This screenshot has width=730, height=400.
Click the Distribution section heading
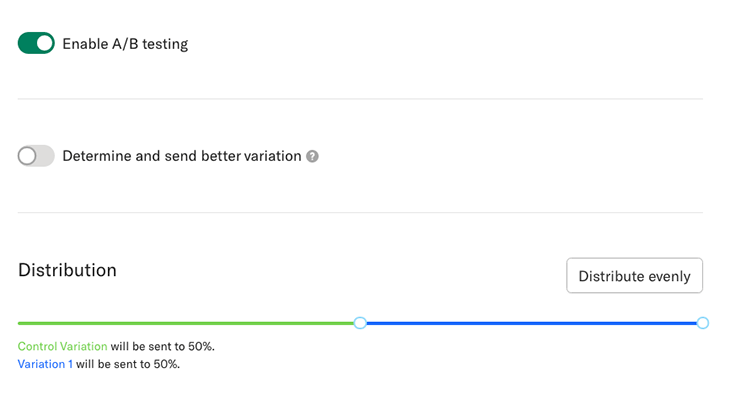click(67, 270)
